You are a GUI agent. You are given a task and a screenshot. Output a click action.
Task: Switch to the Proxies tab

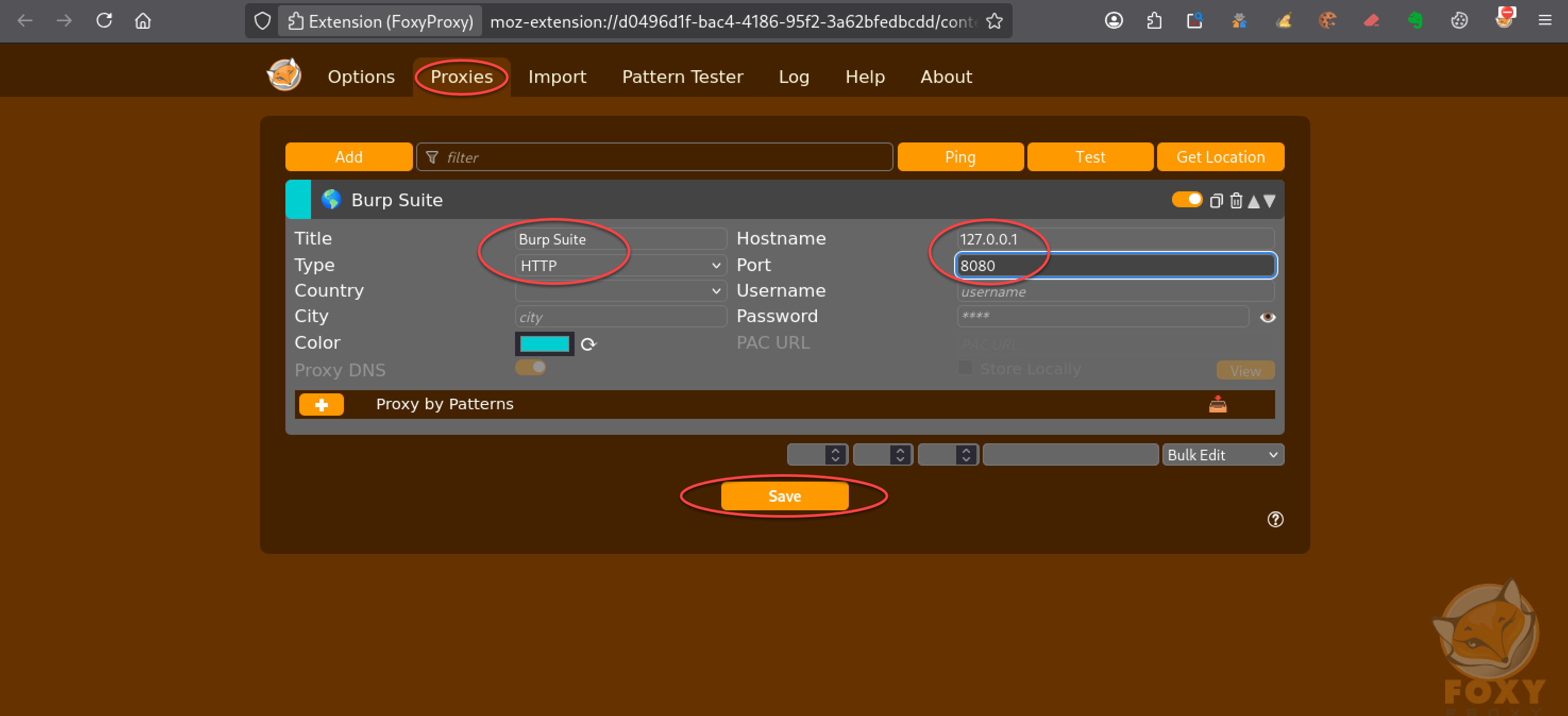click(x=461, y=77)
